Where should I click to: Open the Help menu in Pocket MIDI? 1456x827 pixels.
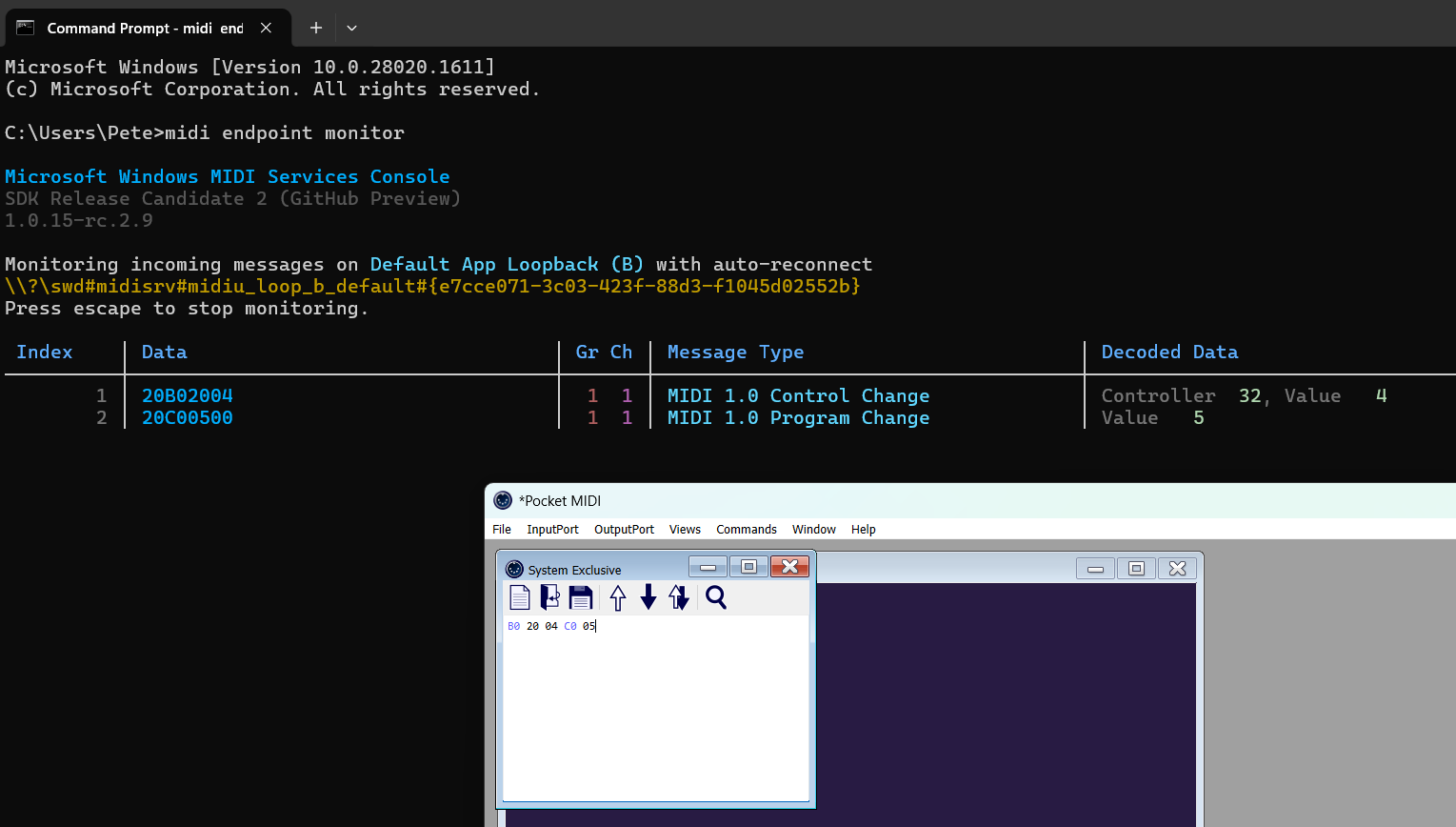[x=864, y=529]
